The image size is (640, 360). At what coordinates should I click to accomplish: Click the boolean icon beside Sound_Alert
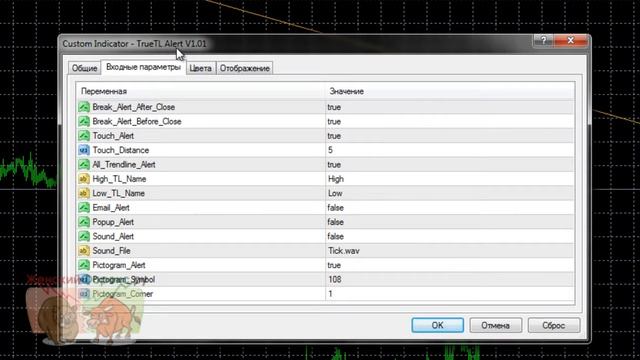tap(84, 236)
